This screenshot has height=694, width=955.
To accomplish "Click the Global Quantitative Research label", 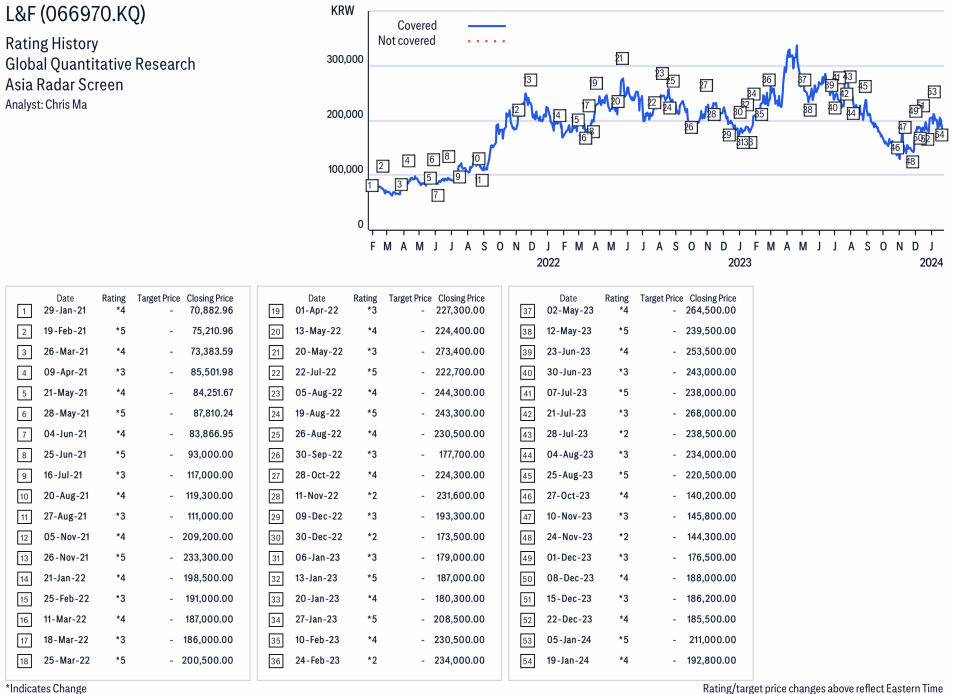I will pos(100,64).
